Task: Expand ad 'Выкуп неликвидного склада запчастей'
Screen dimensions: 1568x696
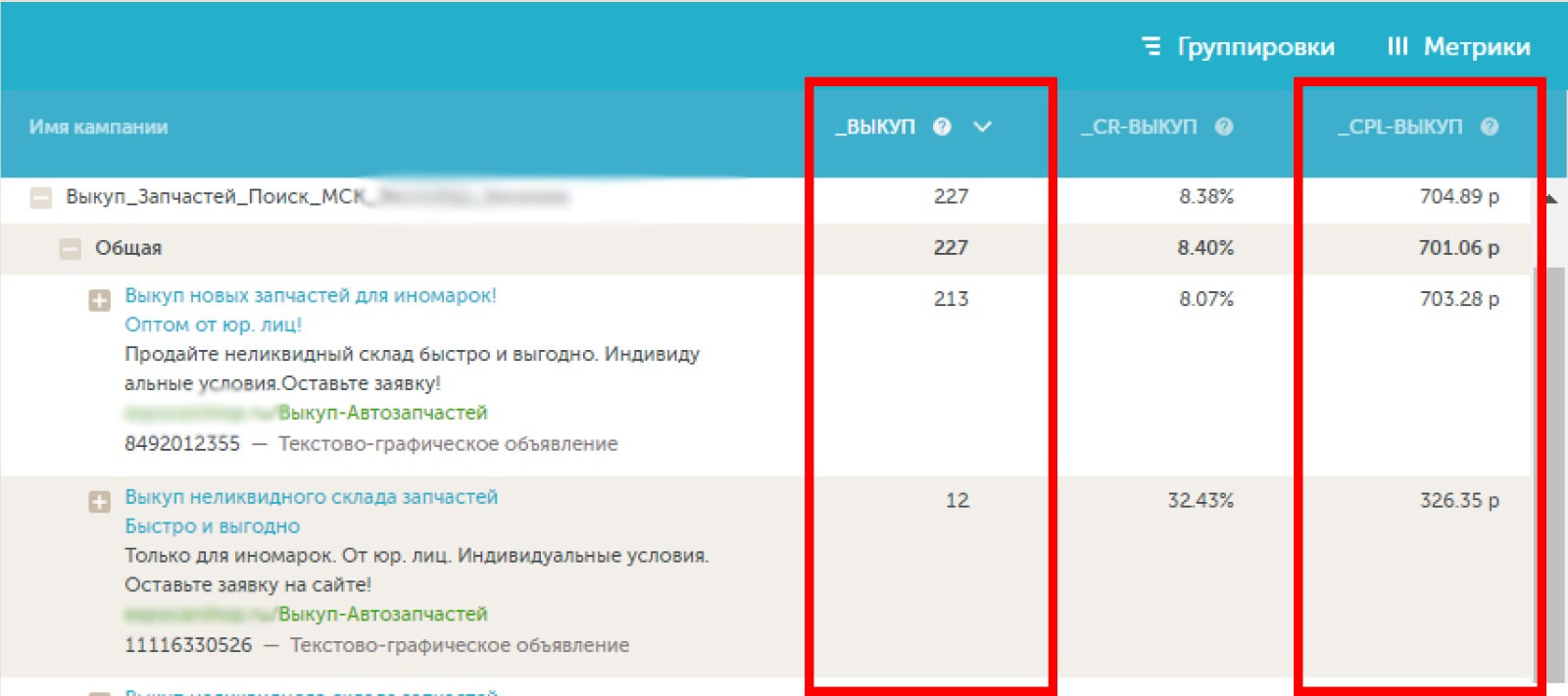Action: coord(99,502)
